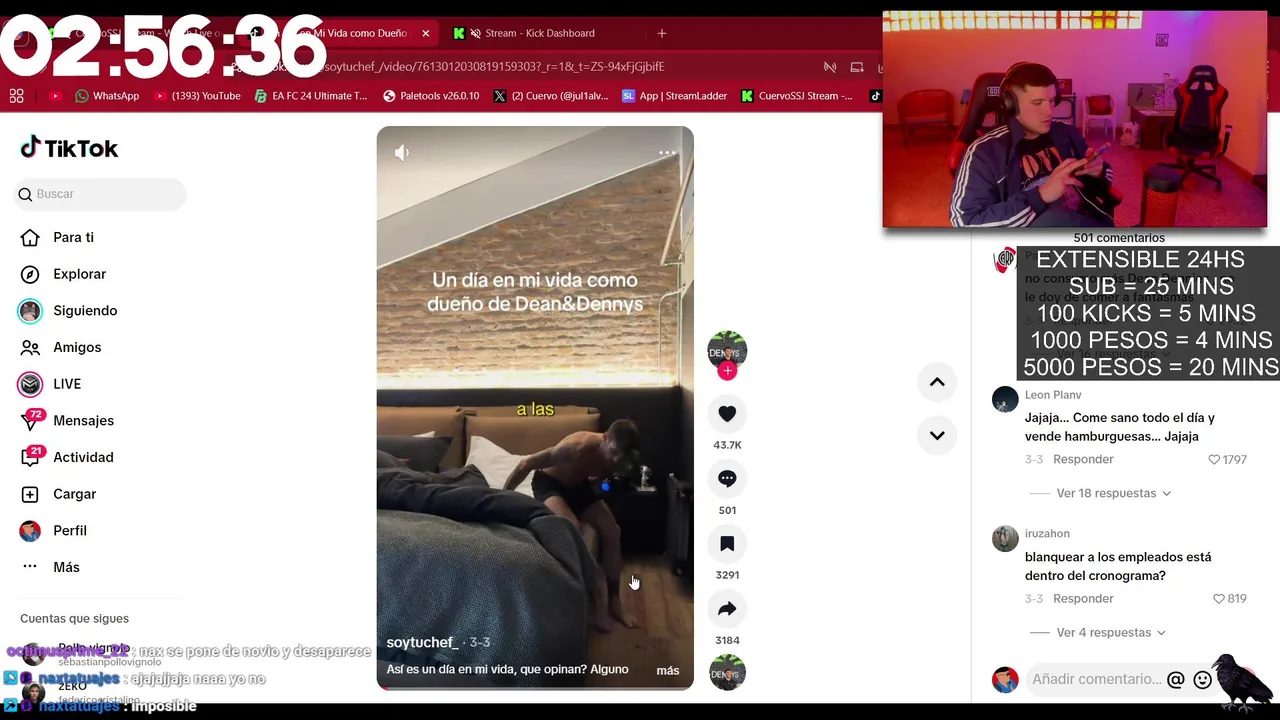The image size is (1280, 720).
Task: Open CuervoSSJ Stream bookmark
Action: (797, 96)
